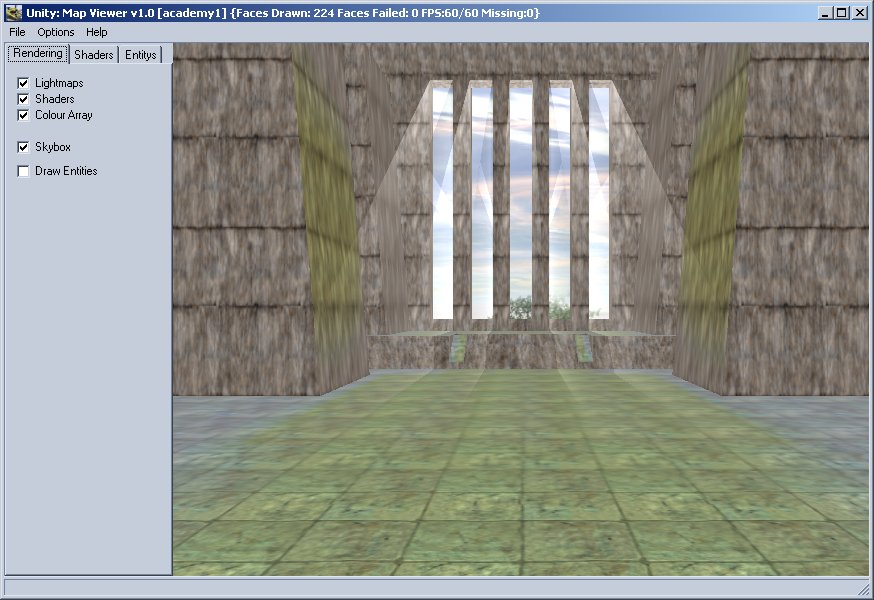Click the green tiled floor in the viewport

[x=520, y=480]
